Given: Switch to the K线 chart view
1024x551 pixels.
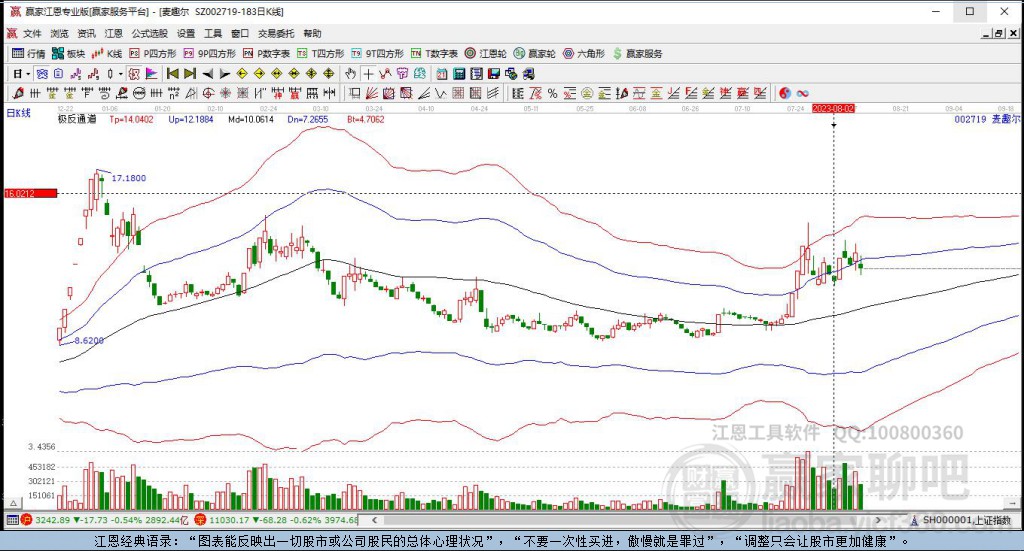Looking at the screenshot, I should tap(107, 54).
